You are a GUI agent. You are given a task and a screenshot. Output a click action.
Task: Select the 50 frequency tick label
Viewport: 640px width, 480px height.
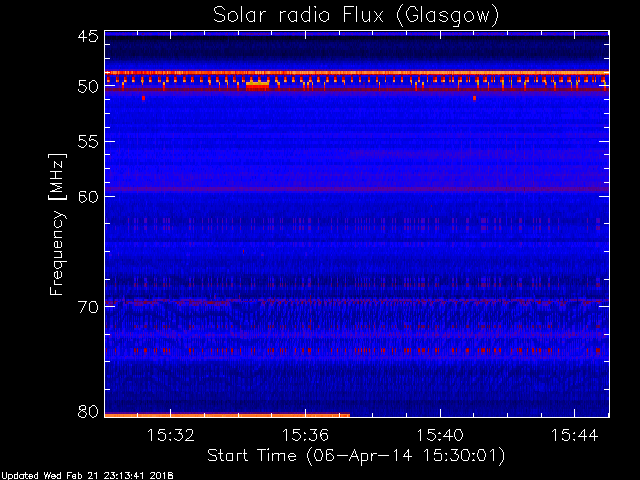coord(88,87)
